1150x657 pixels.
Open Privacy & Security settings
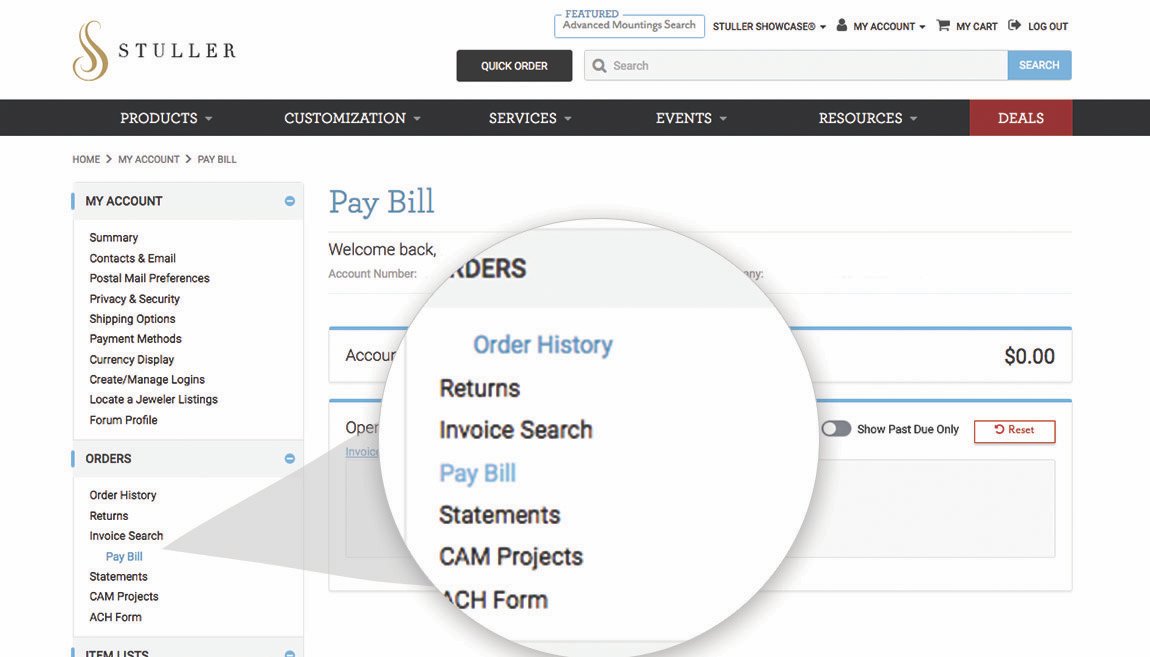134,298
